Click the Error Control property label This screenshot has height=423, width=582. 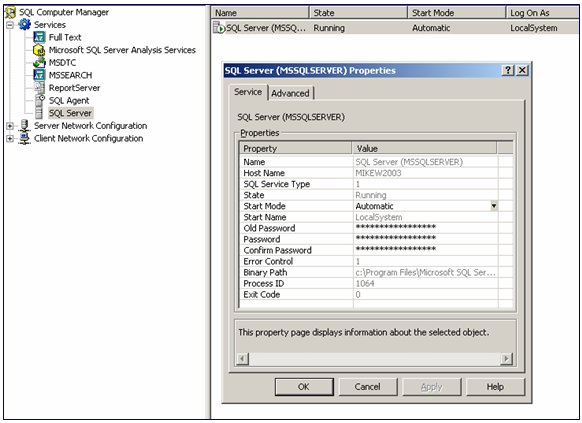268,261
